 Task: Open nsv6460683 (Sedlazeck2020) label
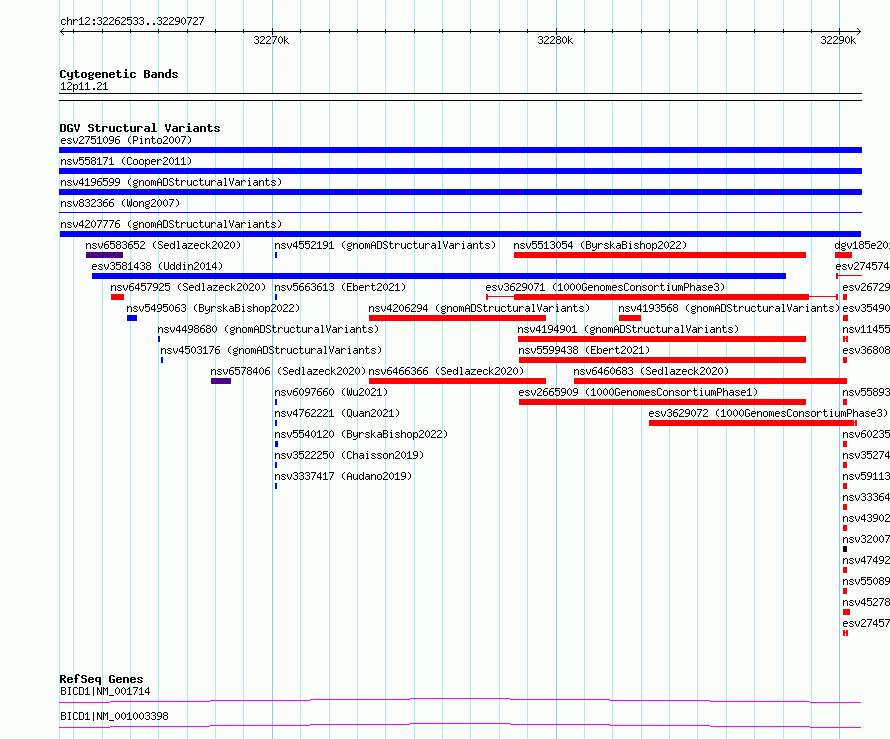(x=651, y=371)
